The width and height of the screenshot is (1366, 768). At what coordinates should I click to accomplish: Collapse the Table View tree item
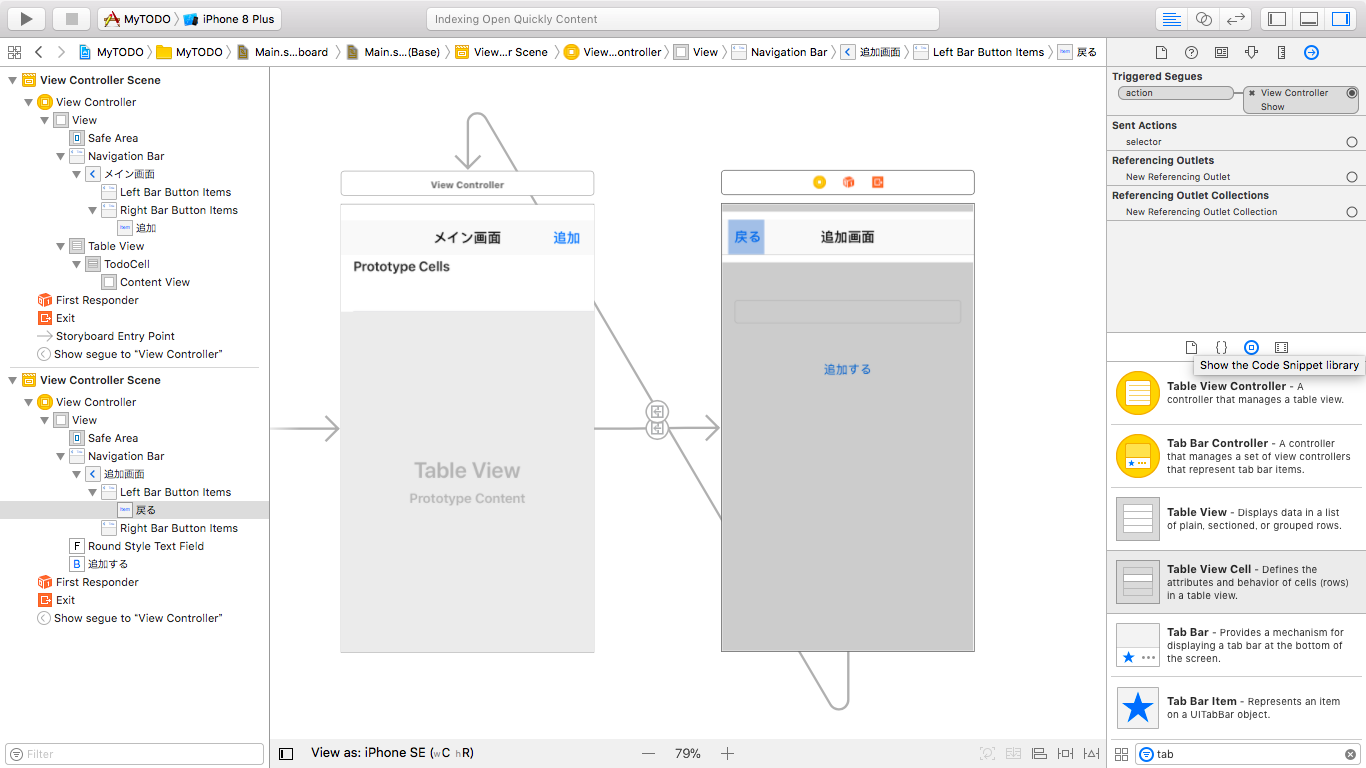coord(59,246)
